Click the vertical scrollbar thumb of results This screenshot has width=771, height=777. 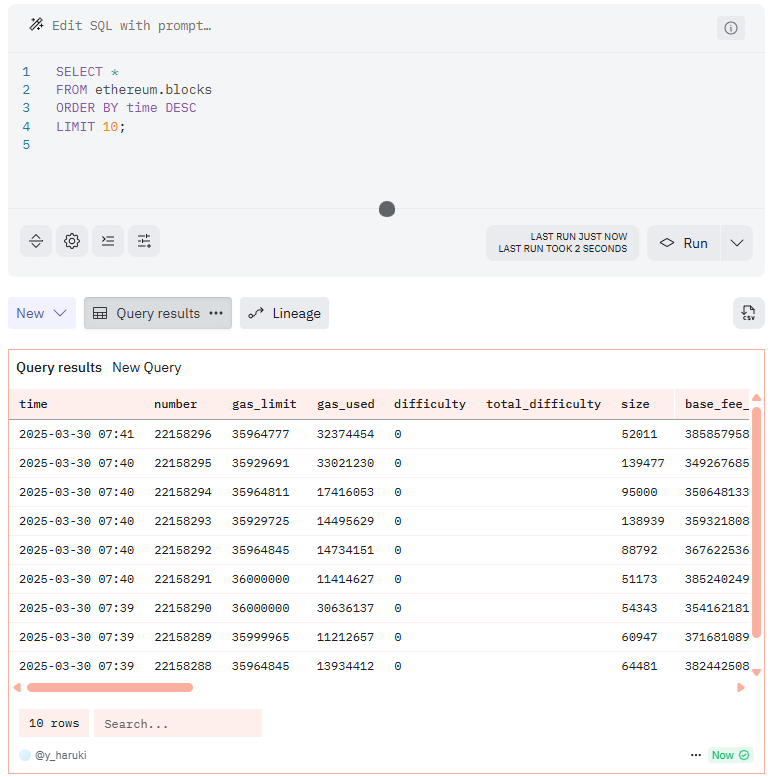[x=756, y=522]
